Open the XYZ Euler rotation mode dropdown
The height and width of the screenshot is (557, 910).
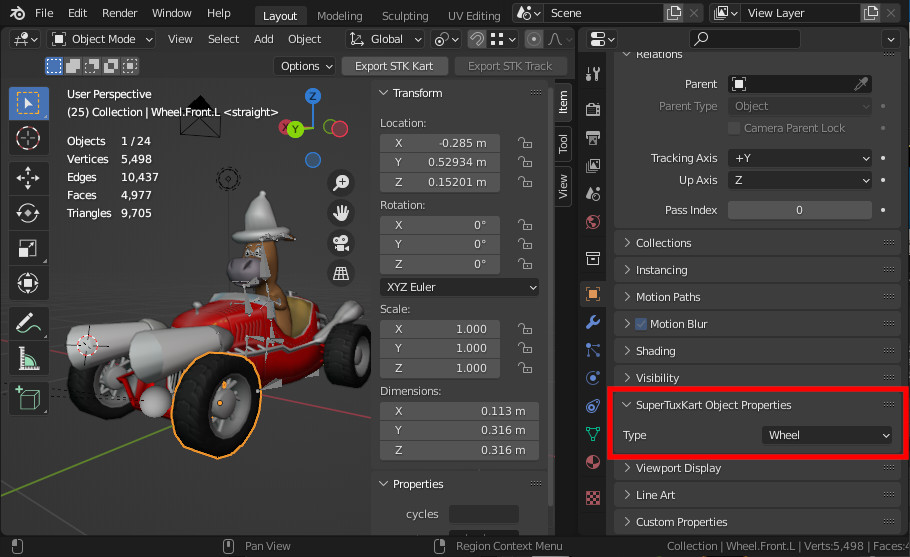pyautogui.click(x=460, y=287)
